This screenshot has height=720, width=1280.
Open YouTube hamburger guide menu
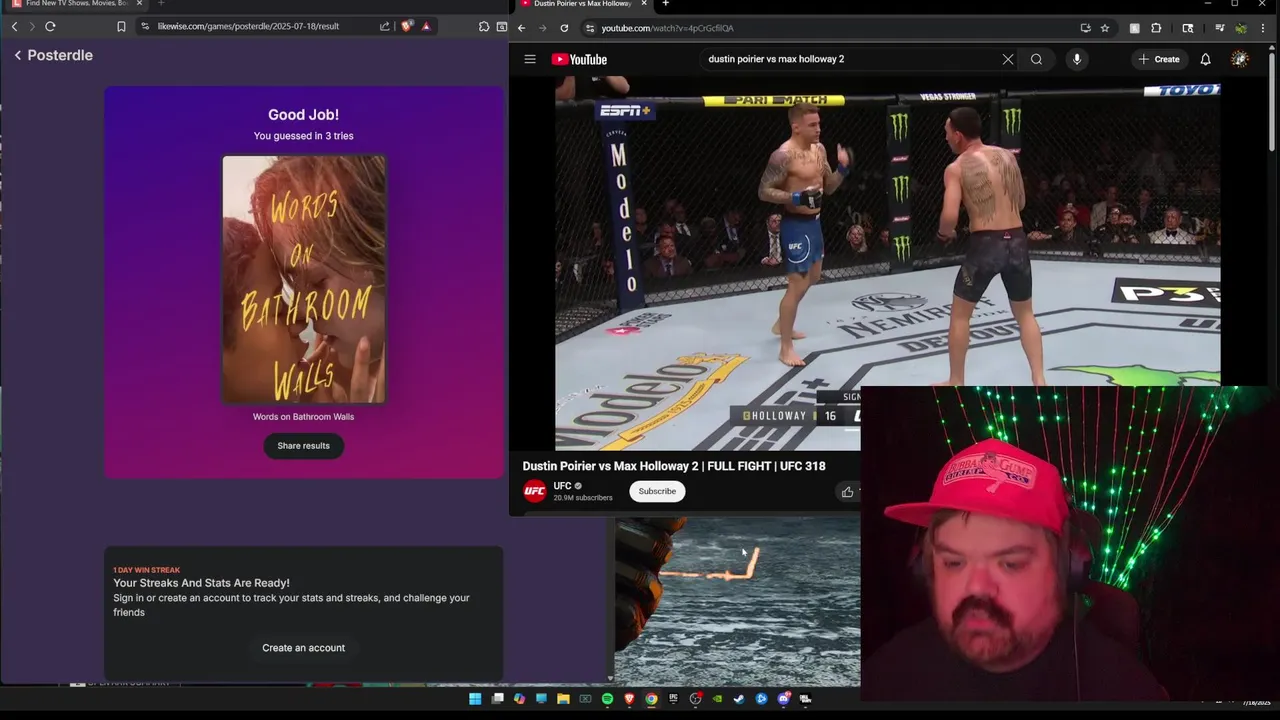tap(530, 59)
